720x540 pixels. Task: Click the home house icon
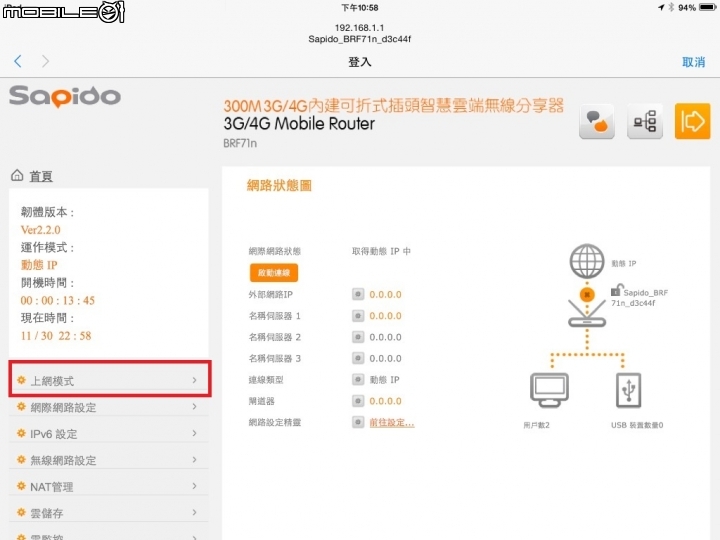pyautogui.click(x=17, y=175)
